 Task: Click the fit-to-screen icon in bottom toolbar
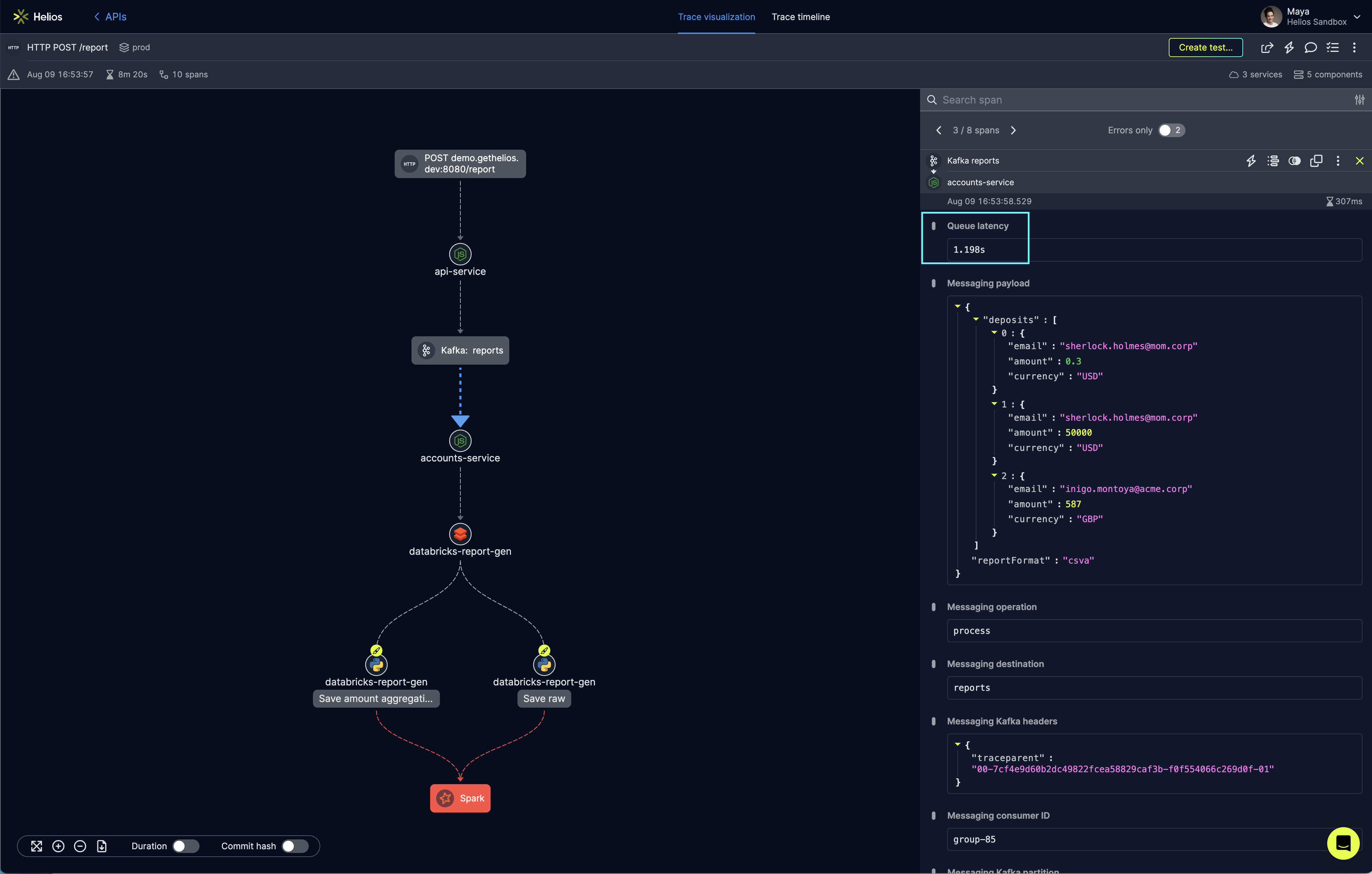(36, 846)
